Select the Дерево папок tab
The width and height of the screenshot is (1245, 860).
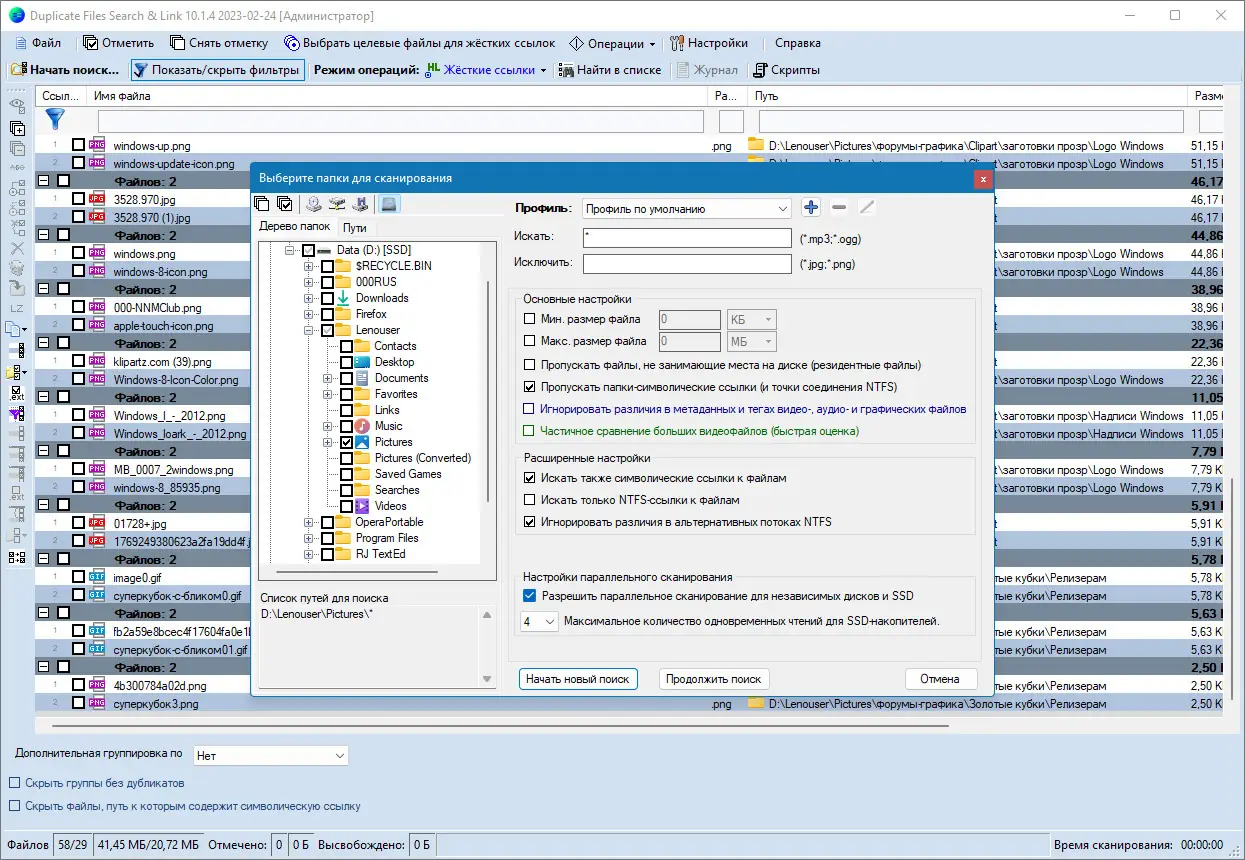(294, 227)
